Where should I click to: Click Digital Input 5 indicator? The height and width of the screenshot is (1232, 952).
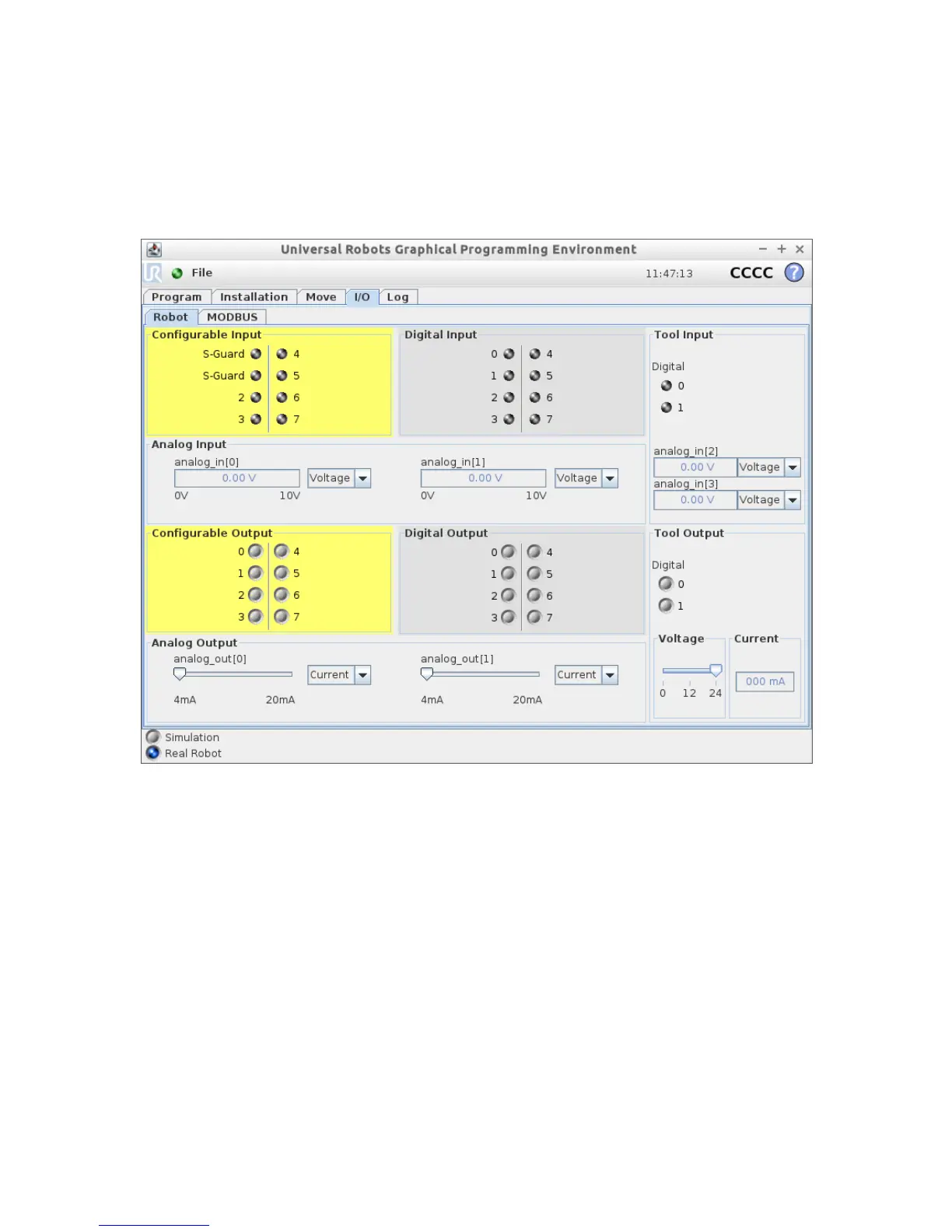click(x=534, y=376)
